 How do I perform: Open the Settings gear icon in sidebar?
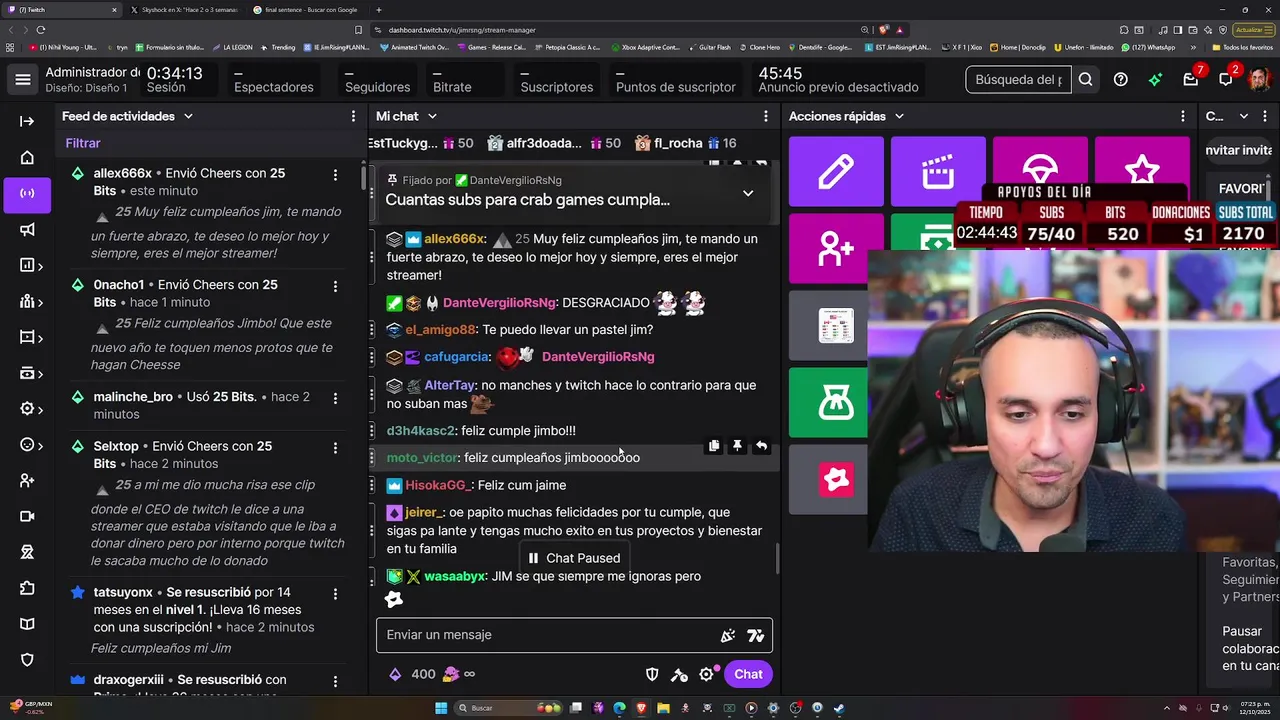pyautogui.click(x=27, y=409)
